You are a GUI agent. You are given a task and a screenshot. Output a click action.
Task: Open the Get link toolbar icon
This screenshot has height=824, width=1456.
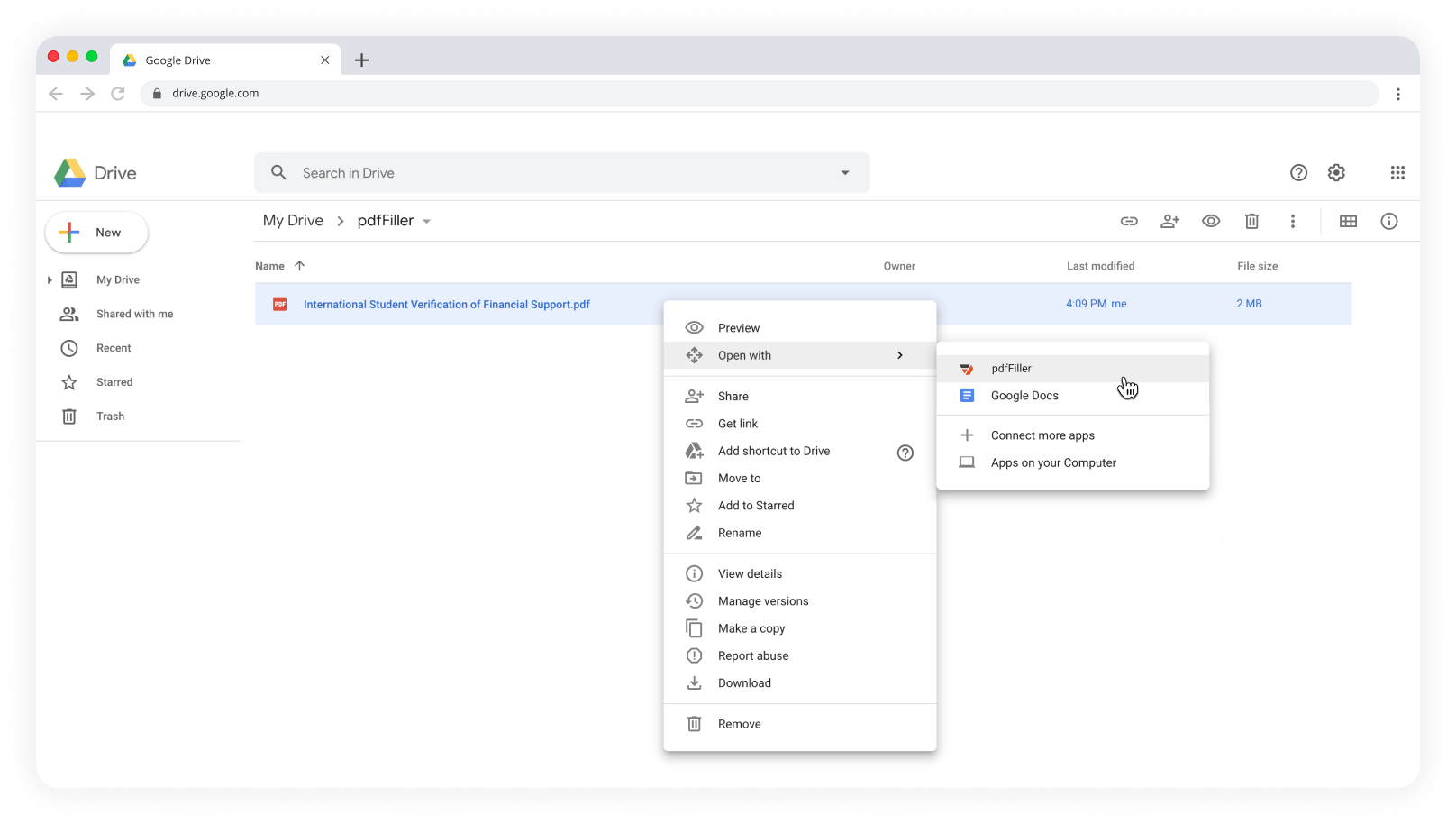pos(1129,221)
